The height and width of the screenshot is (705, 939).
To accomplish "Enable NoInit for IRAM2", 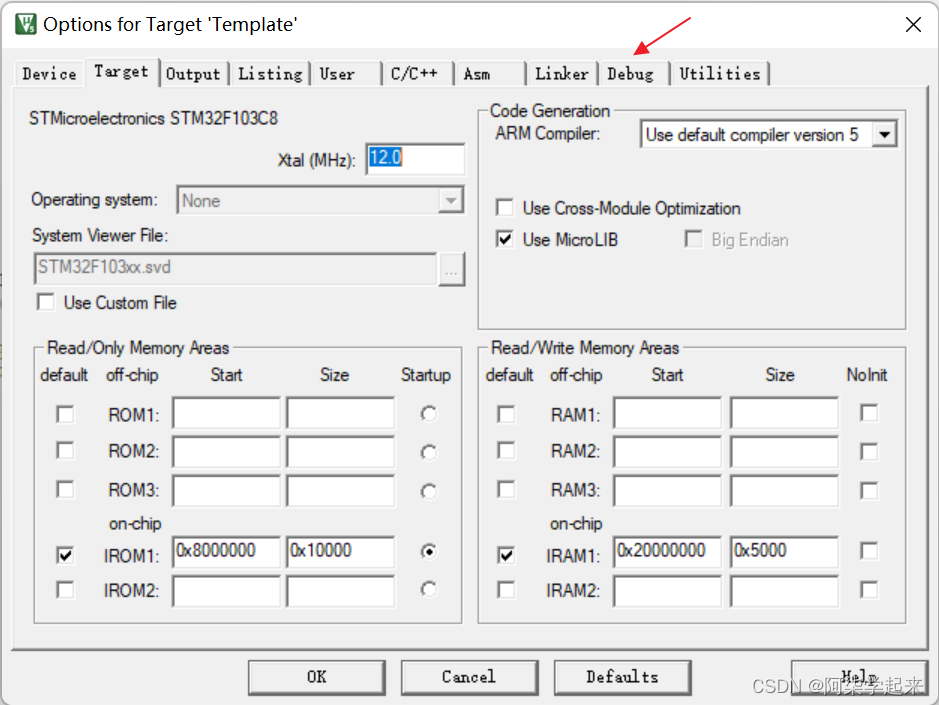I will tap(869, 589).
